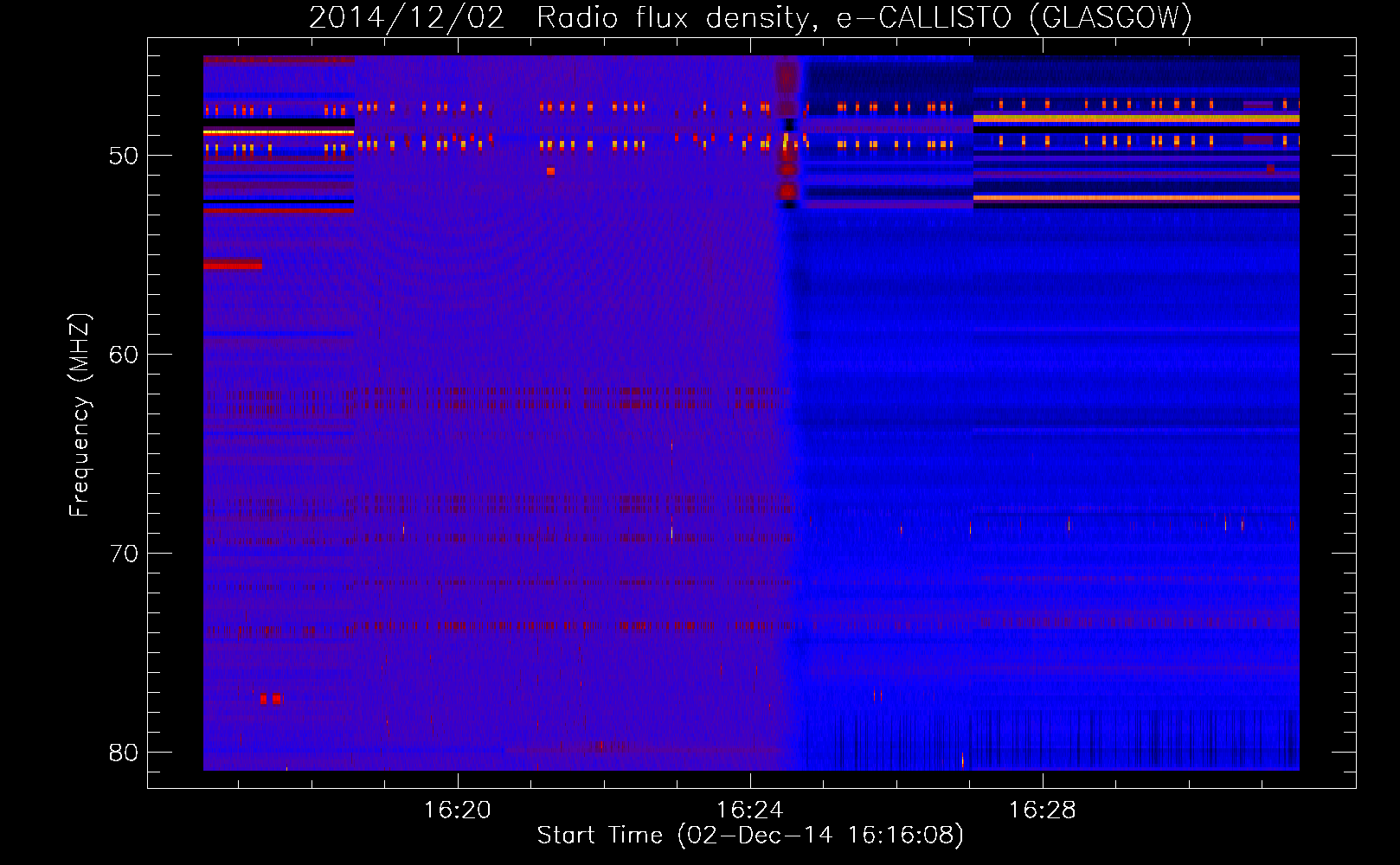Click the plot title 'Radio flux density, e-CALLISTO (GLASGOW)'

[x=864, y=17]
